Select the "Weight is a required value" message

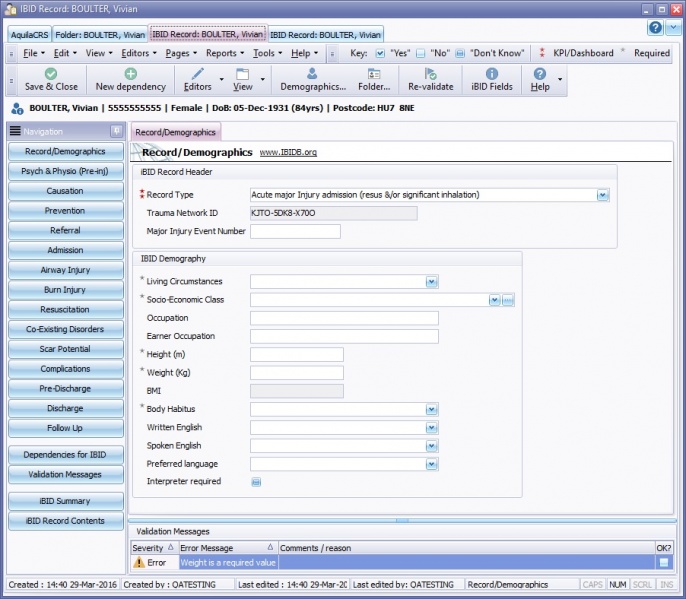228,563
